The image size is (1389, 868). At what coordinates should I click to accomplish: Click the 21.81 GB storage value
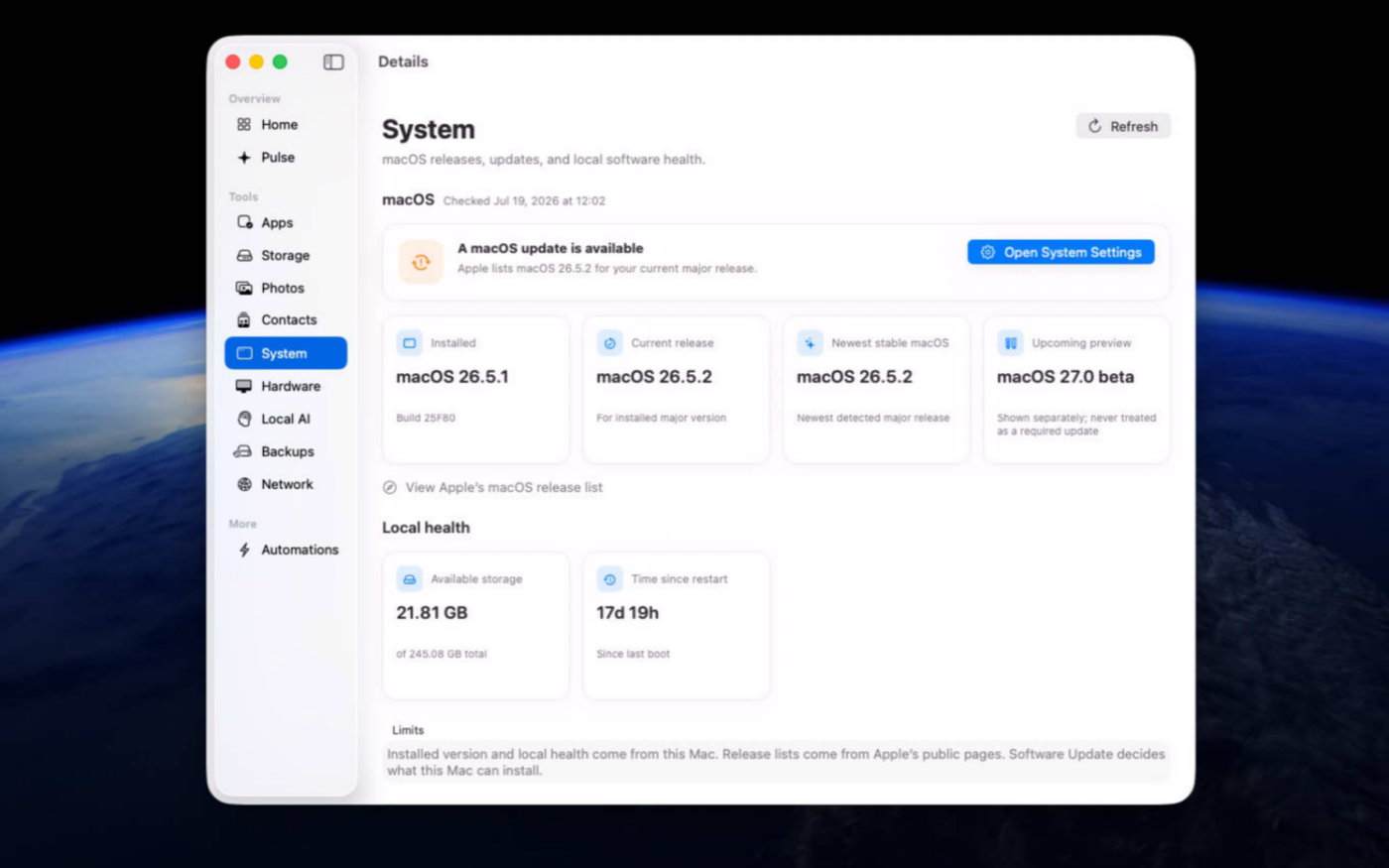point(432,613)
